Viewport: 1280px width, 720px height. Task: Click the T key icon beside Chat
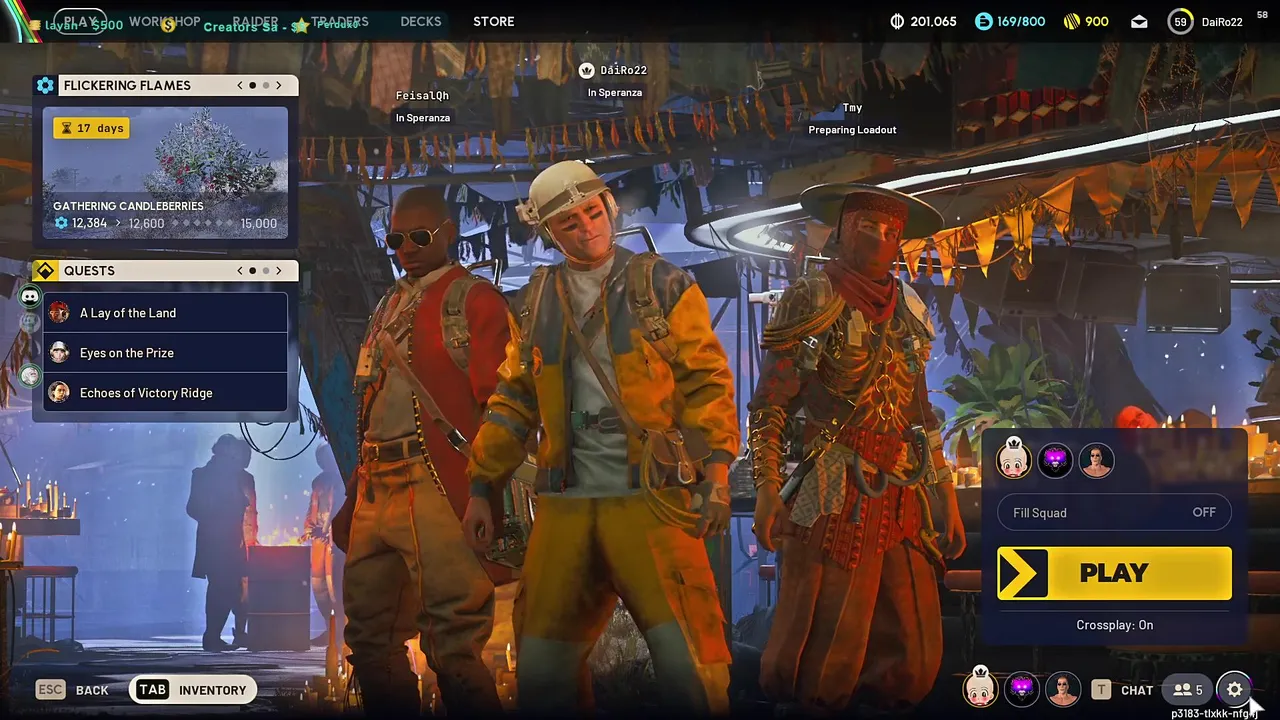[x=1101, y=689]
